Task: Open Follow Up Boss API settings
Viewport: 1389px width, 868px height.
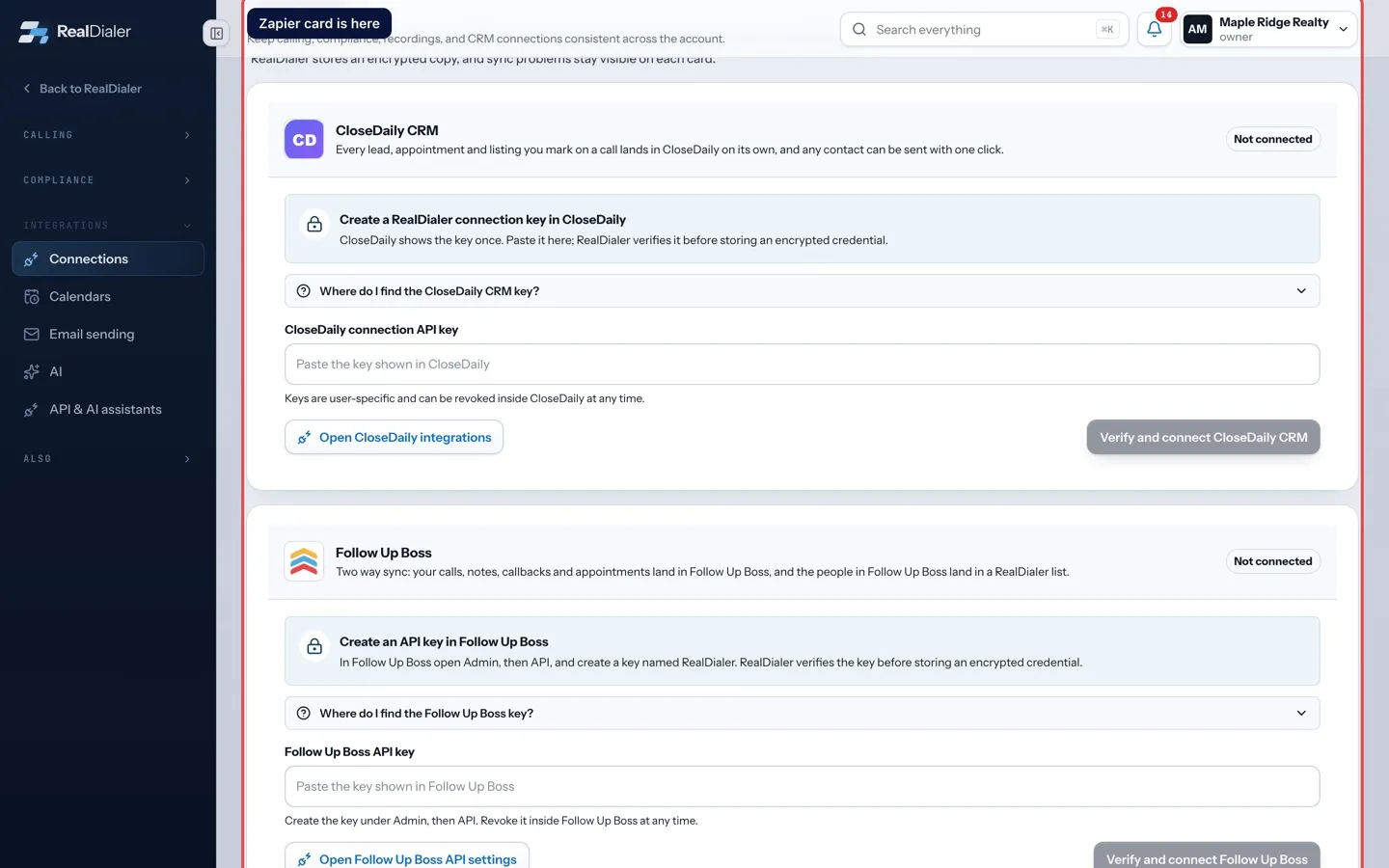Action: [407, 856]
